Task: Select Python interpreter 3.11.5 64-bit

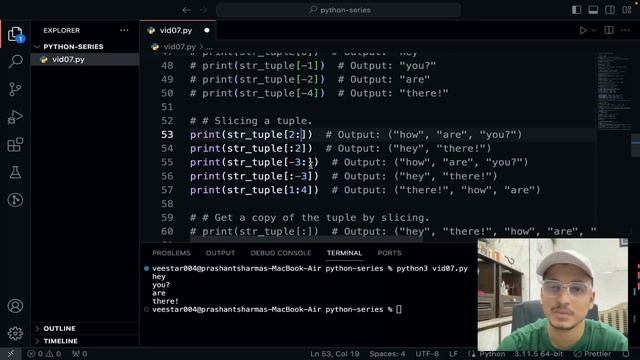Action: [x=538, y=354]
